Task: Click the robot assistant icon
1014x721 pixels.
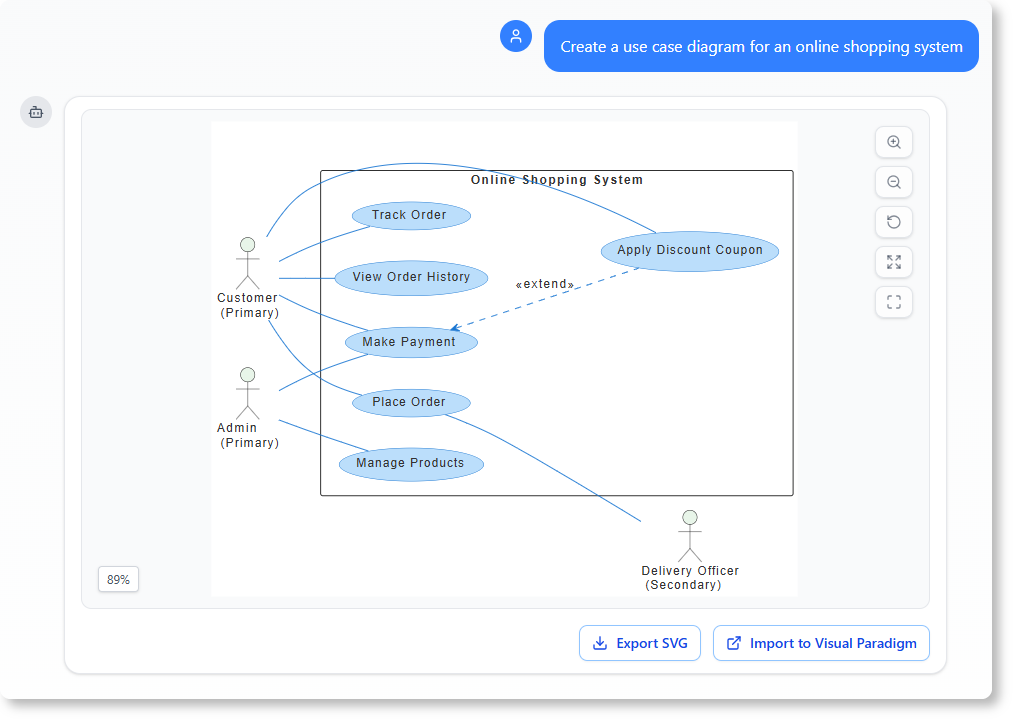Action: tap(36, 112)
